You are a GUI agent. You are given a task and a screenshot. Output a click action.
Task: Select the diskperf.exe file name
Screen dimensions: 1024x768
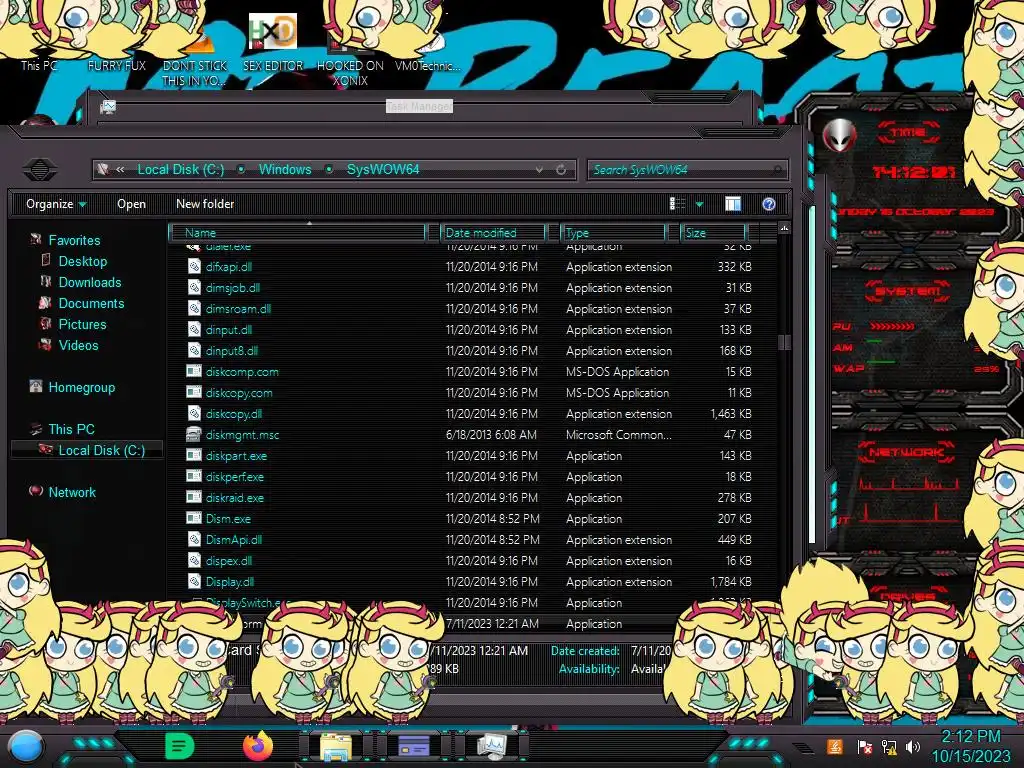(234, 477)
